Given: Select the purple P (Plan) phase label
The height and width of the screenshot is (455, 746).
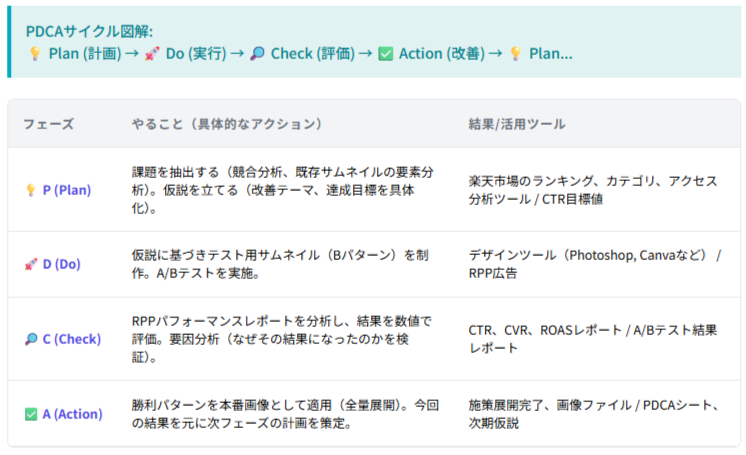Looking at the screenshot, I should tap(66, 190).
